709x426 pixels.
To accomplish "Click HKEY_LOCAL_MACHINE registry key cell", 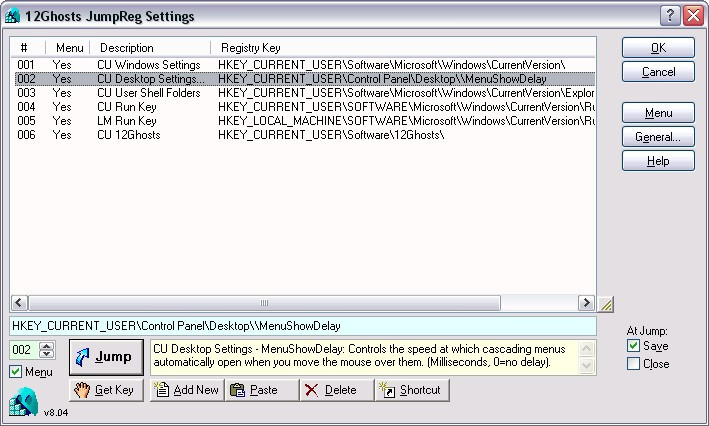I will point(406,121).
